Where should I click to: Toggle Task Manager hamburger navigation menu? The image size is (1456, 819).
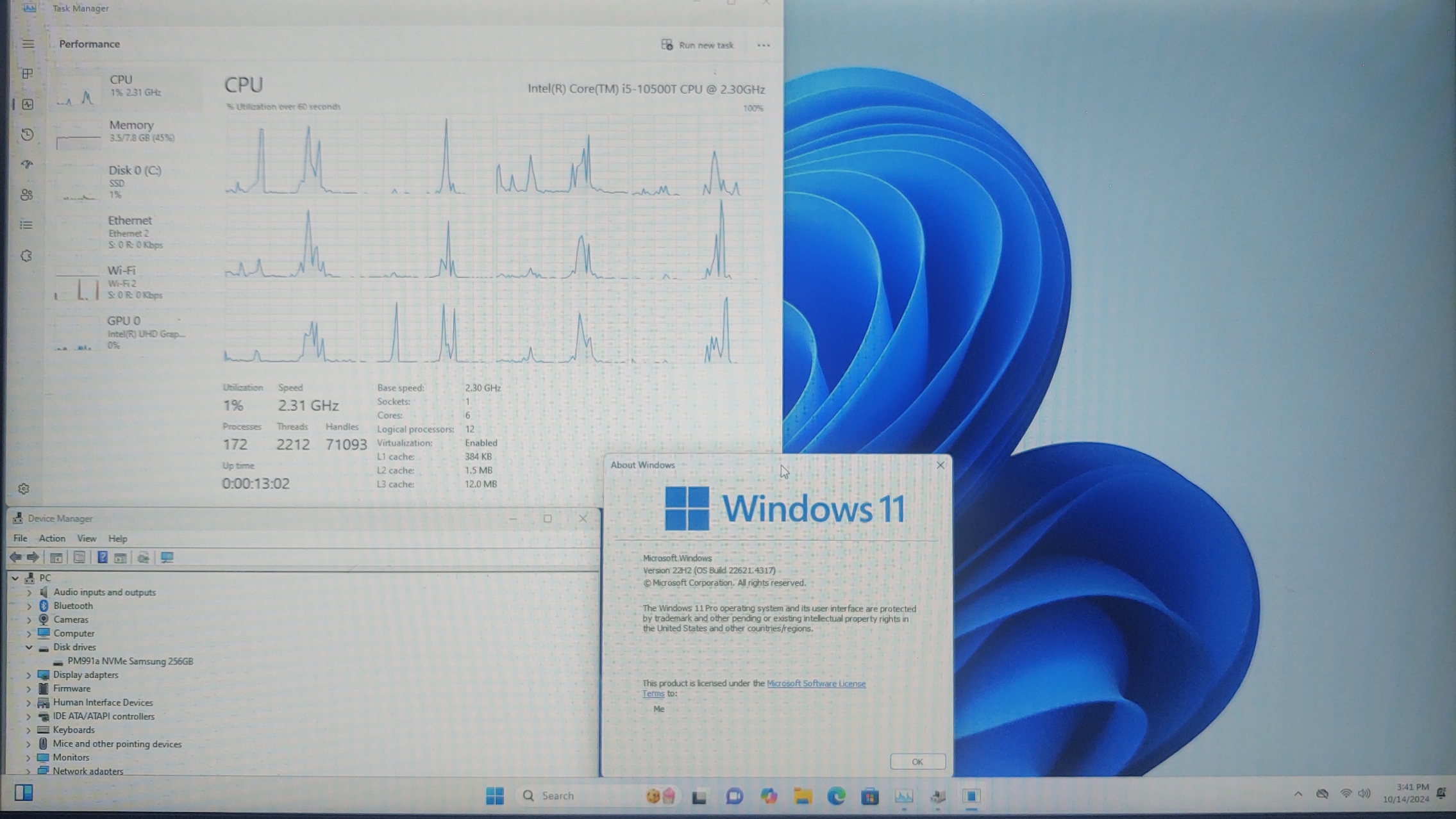pyautogui.click(x=28, y=44)
